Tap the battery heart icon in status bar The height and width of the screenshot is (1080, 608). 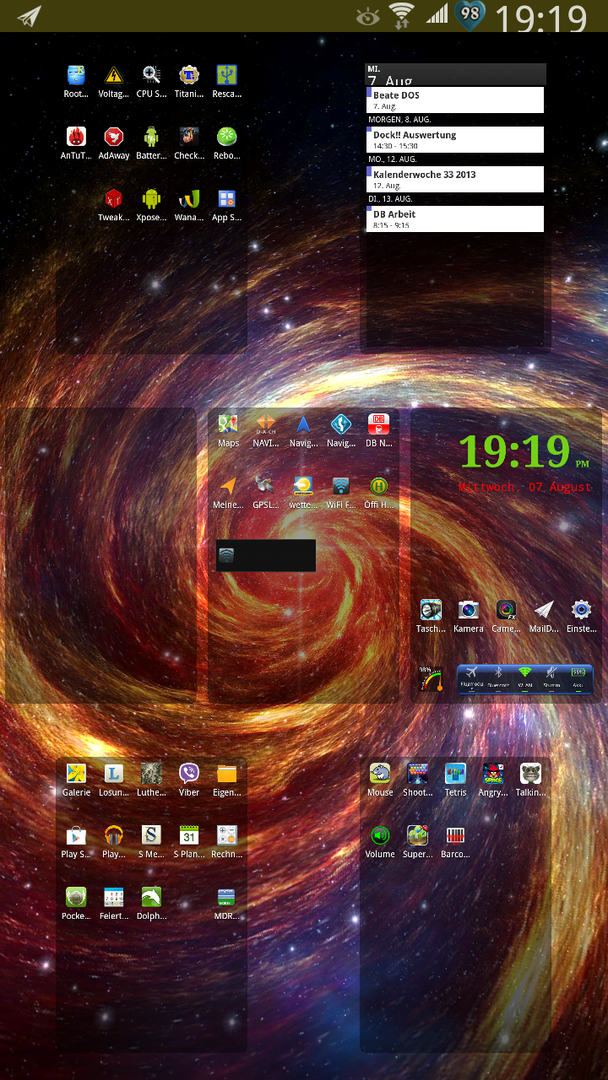point(470,15)
